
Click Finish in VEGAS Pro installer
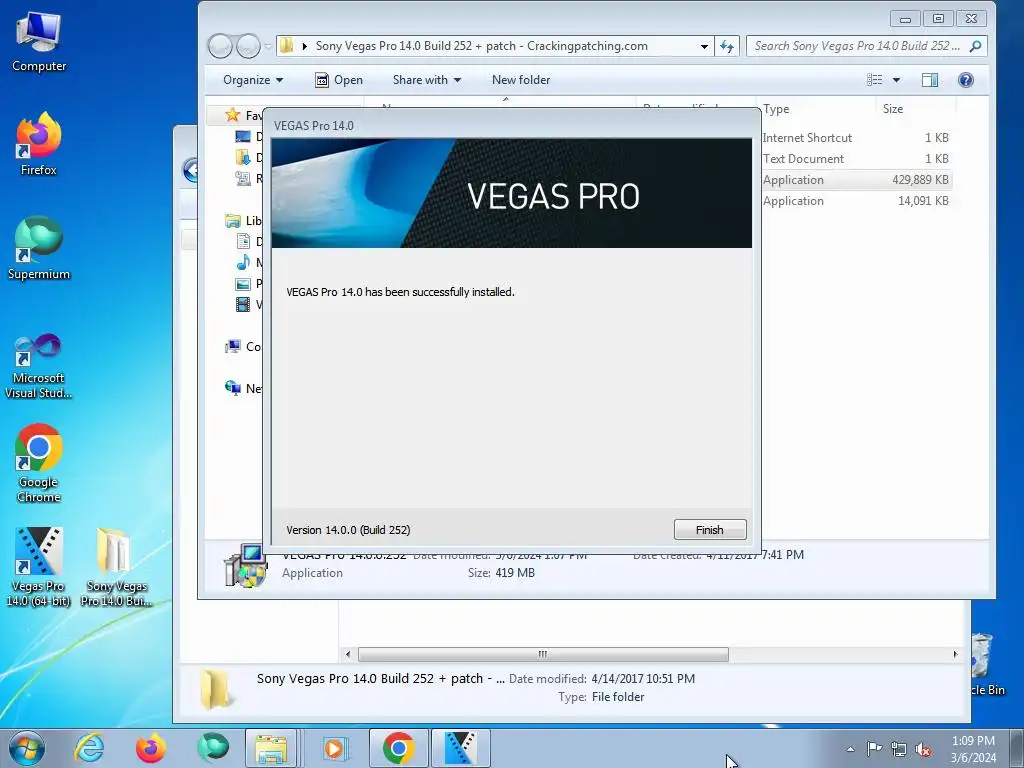pyautogui.click(x=710, y=530)
